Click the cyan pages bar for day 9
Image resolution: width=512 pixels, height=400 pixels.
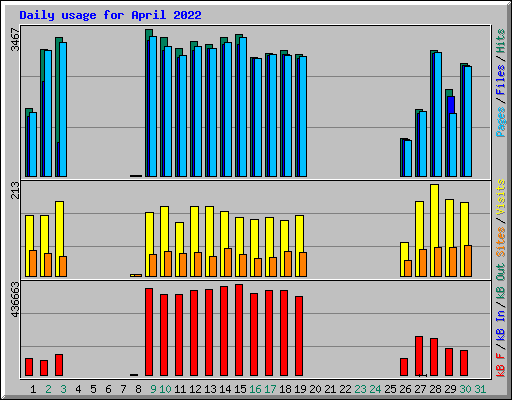153,107
